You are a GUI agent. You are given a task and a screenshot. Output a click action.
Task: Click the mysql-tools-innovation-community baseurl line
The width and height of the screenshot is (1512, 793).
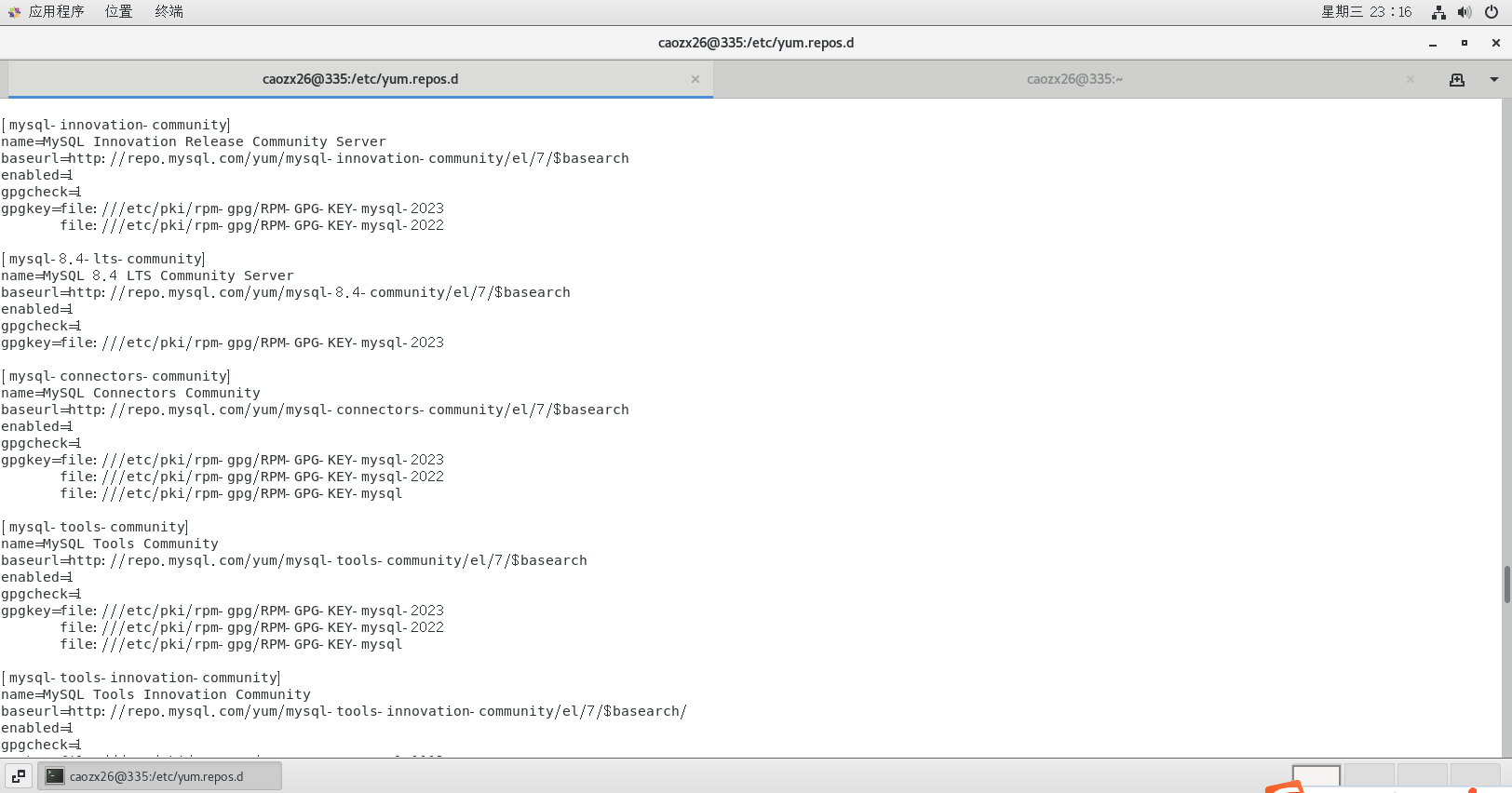(x=344, y=711)
